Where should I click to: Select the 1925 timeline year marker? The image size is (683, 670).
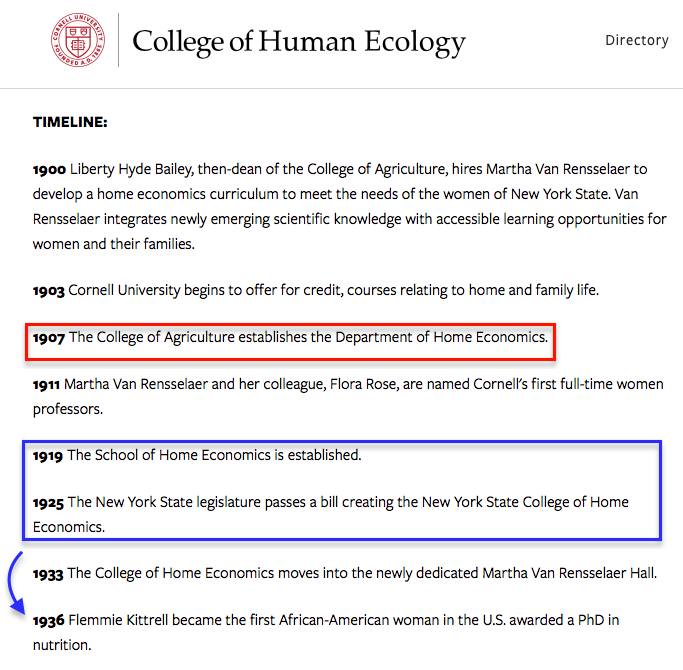pyautogui.click(x=49, y=502)
